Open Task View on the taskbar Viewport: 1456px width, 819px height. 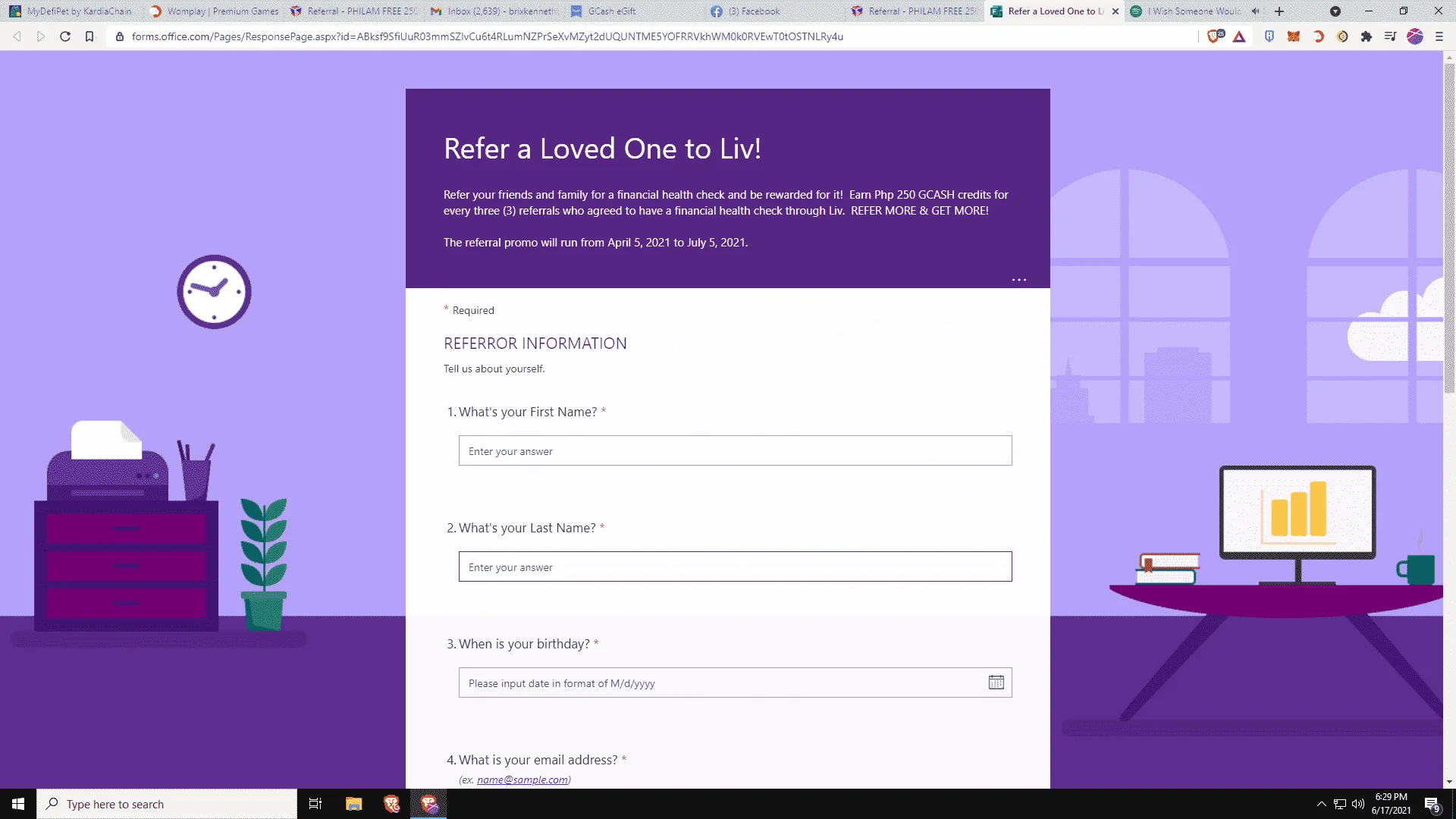pos(315,804)
